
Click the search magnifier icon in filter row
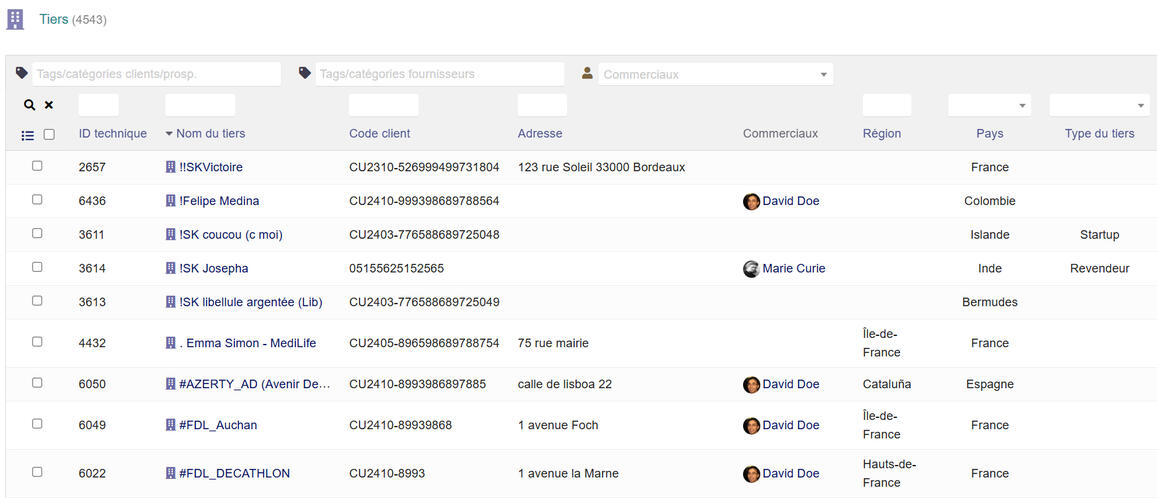(x=30, y=105)
